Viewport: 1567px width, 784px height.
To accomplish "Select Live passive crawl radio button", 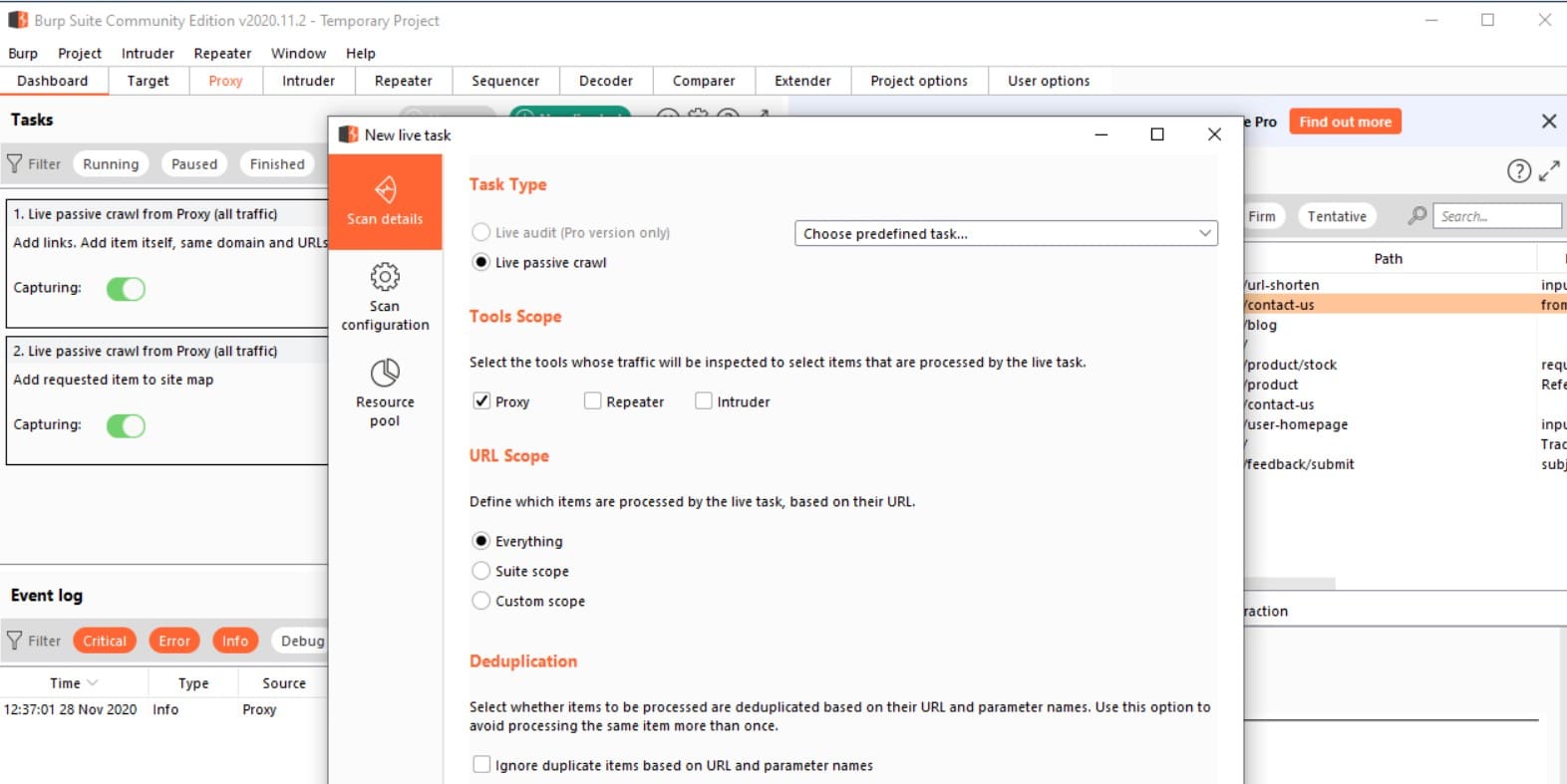I will (x=481, y=262).
